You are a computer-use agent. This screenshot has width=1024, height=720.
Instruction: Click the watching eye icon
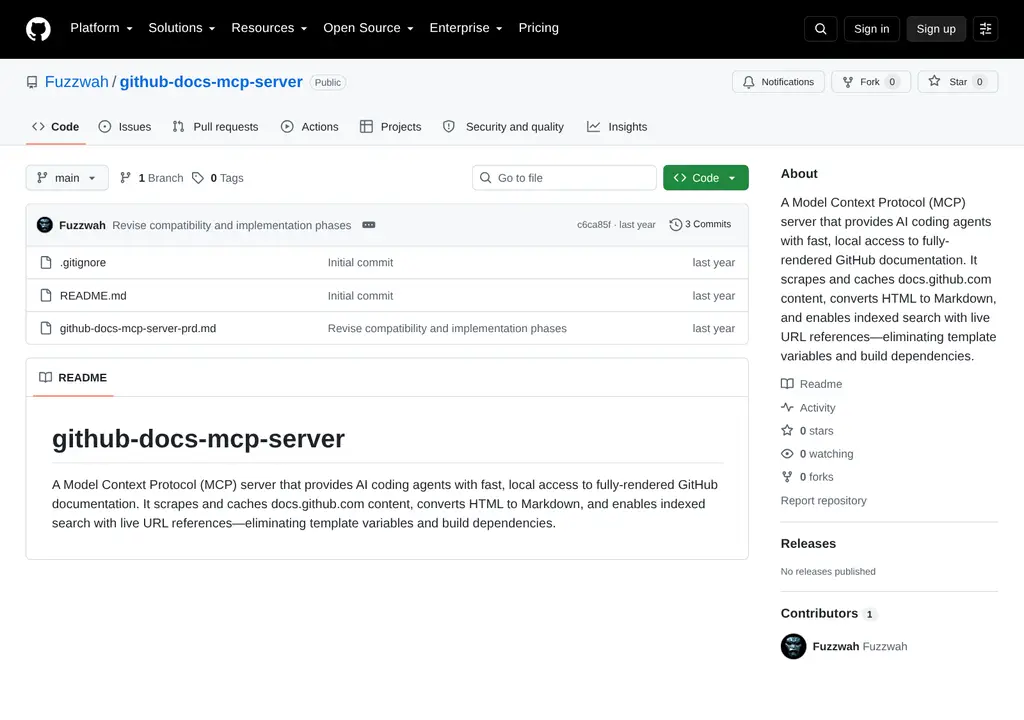(x=787, y=453)
